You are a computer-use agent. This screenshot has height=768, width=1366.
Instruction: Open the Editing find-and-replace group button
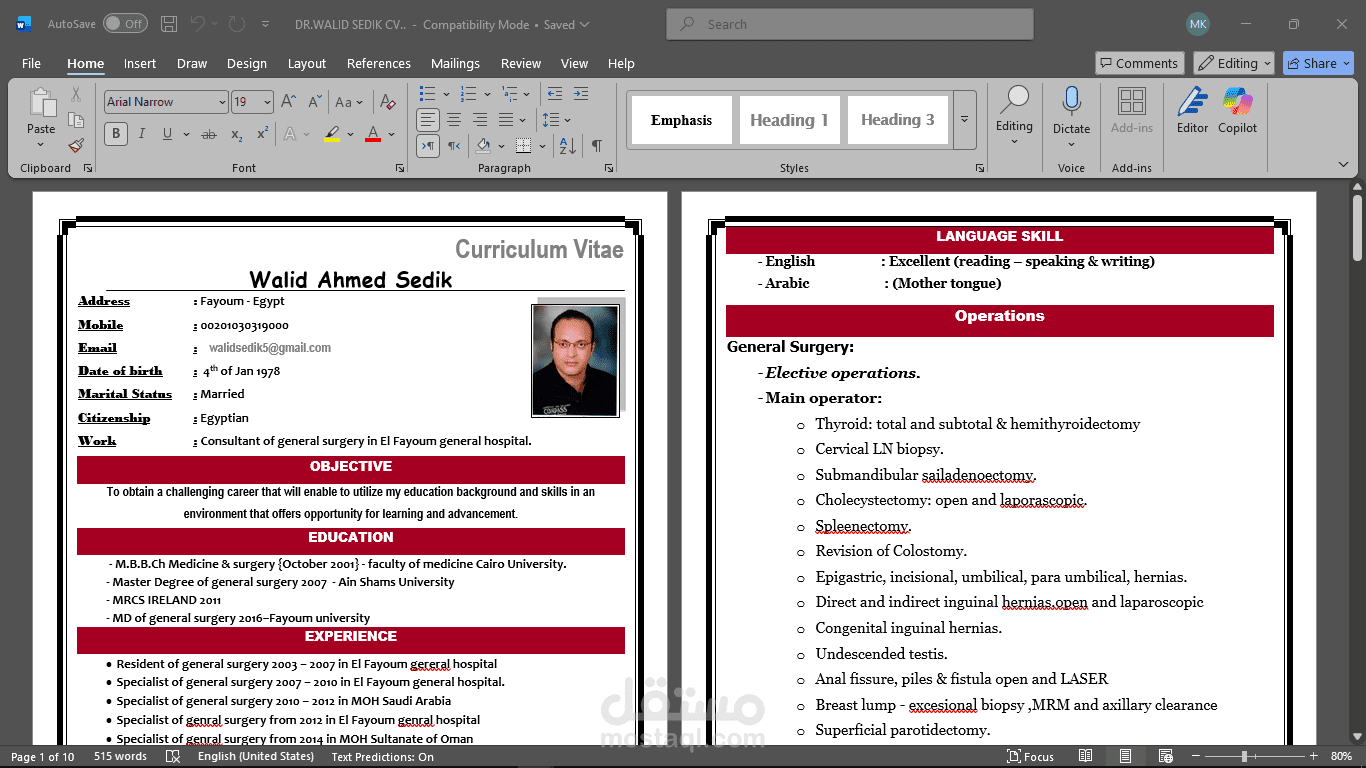coord(1014,114)
